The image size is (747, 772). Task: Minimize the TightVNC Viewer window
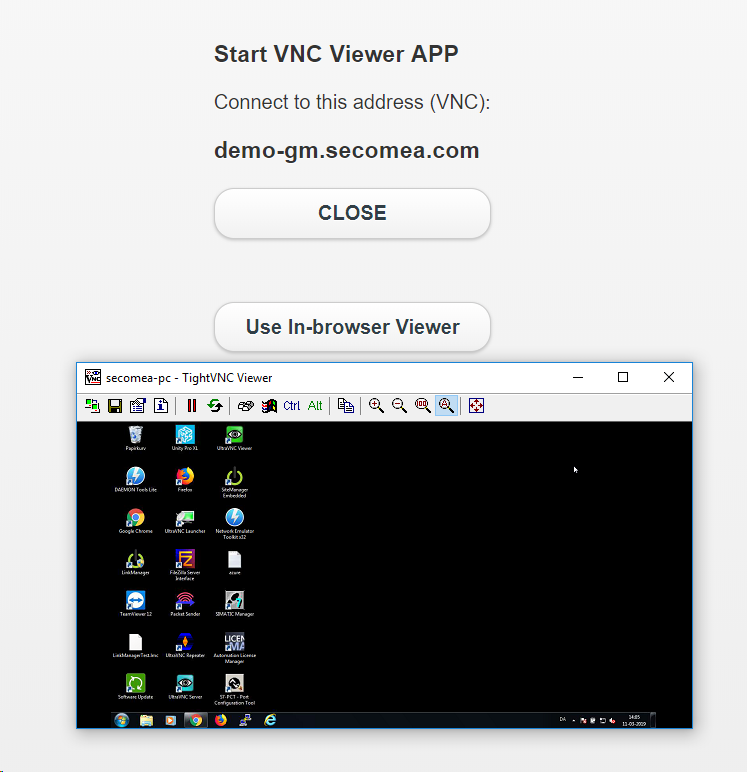pos(578,377)
